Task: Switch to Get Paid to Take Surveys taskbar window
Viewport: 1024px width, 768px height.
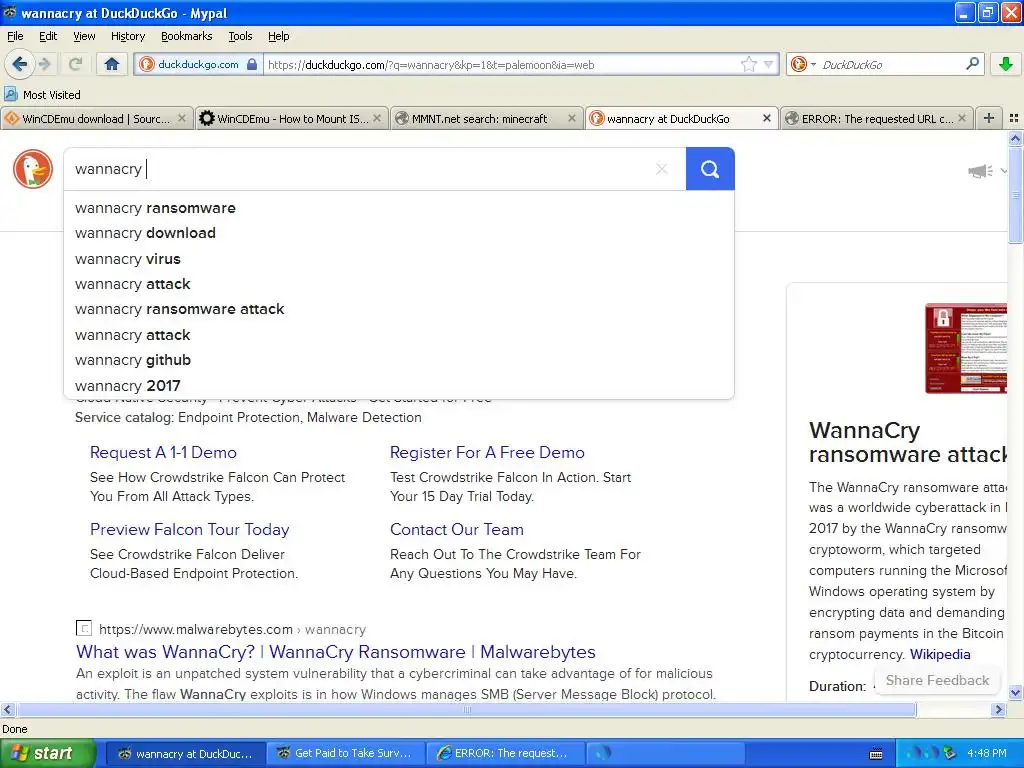Action: tap(344, 754)
